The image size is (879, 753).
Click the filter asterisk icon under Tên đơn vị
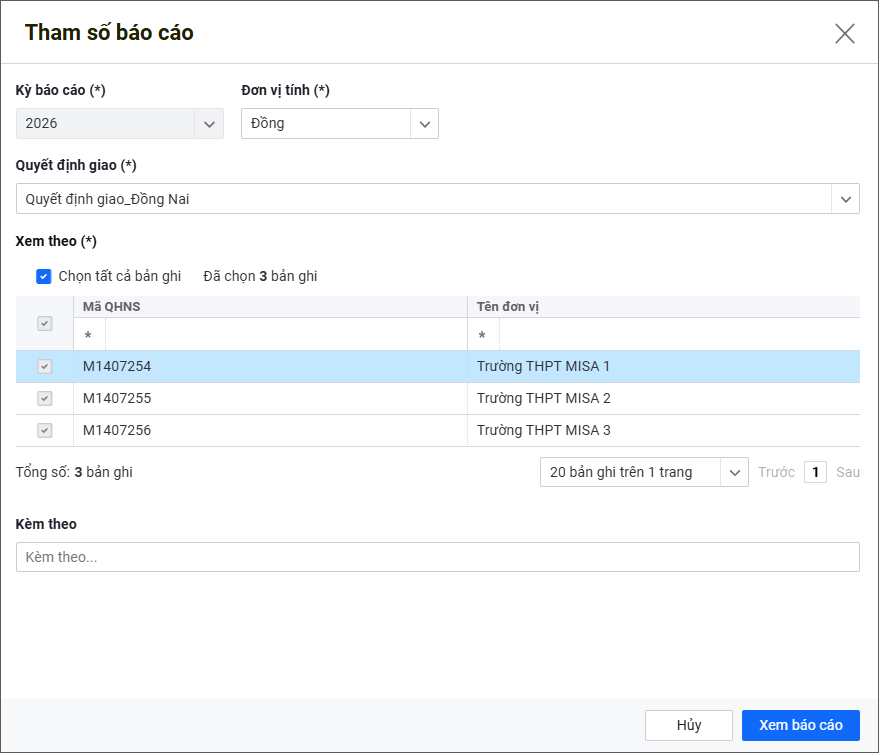coord(483,336)
